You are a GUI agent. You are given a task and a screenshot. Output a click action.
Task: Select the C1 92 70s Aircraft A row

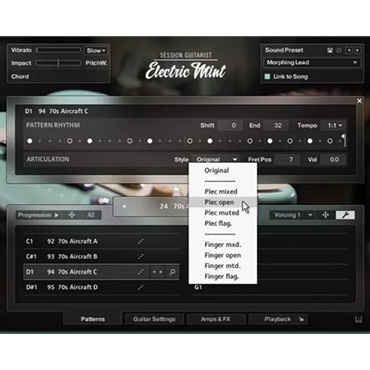101,241
